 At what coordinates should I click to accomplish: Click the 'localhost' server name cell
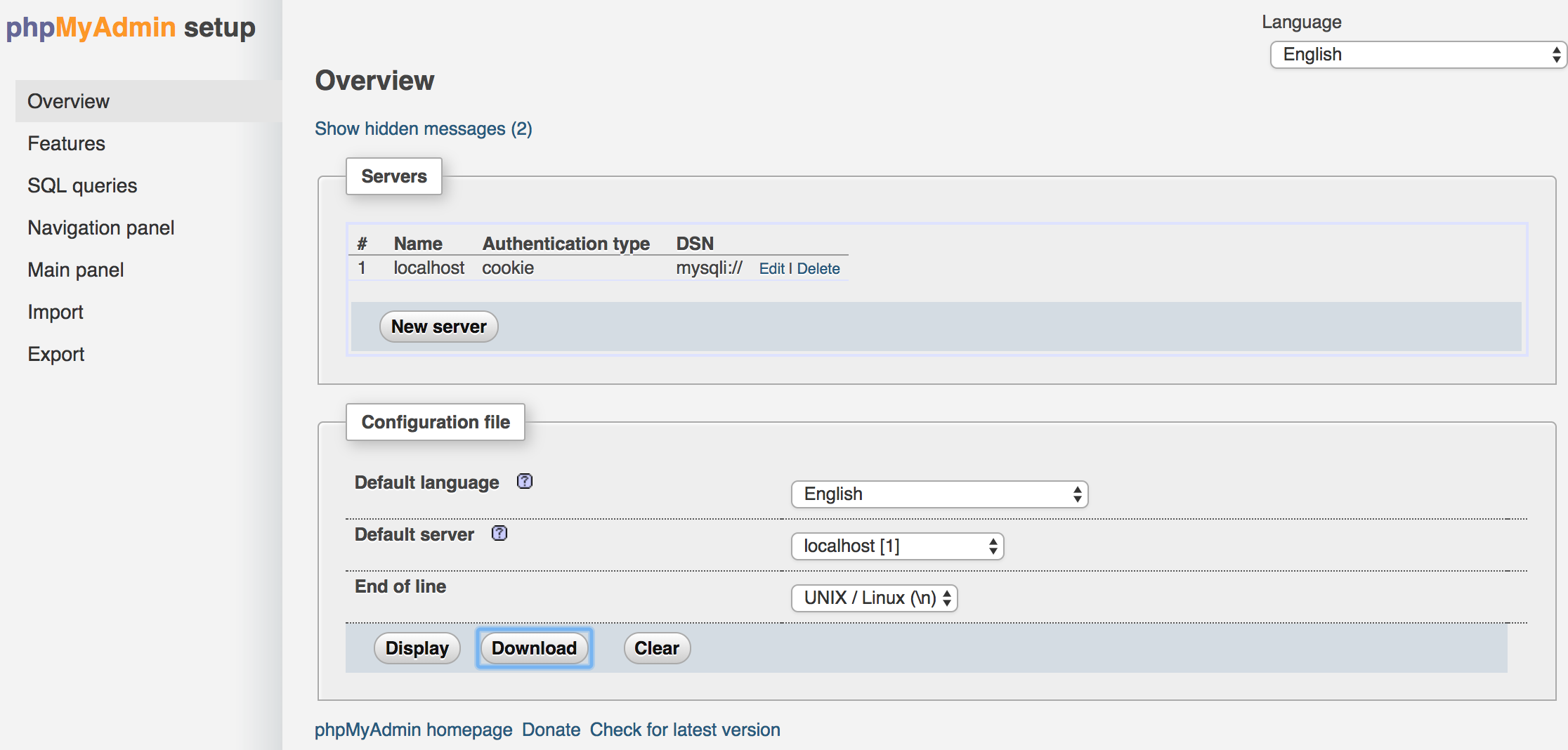(x=429, y=268)
